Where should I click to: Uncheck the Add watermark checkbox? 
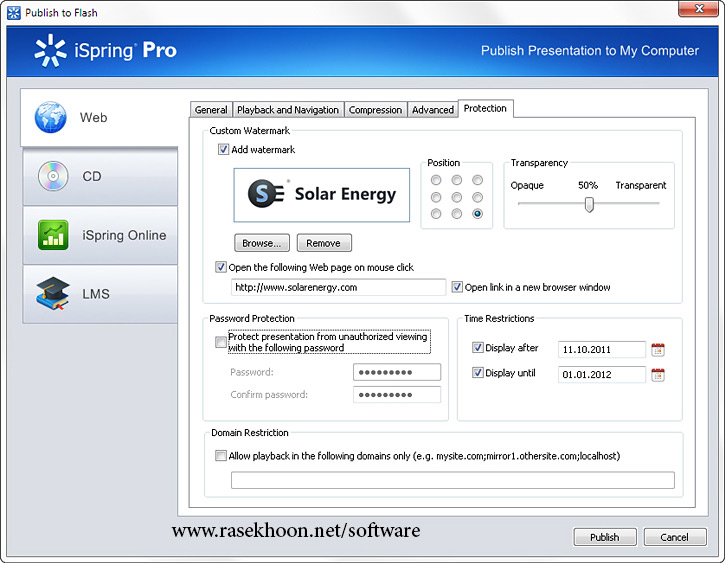223,150
